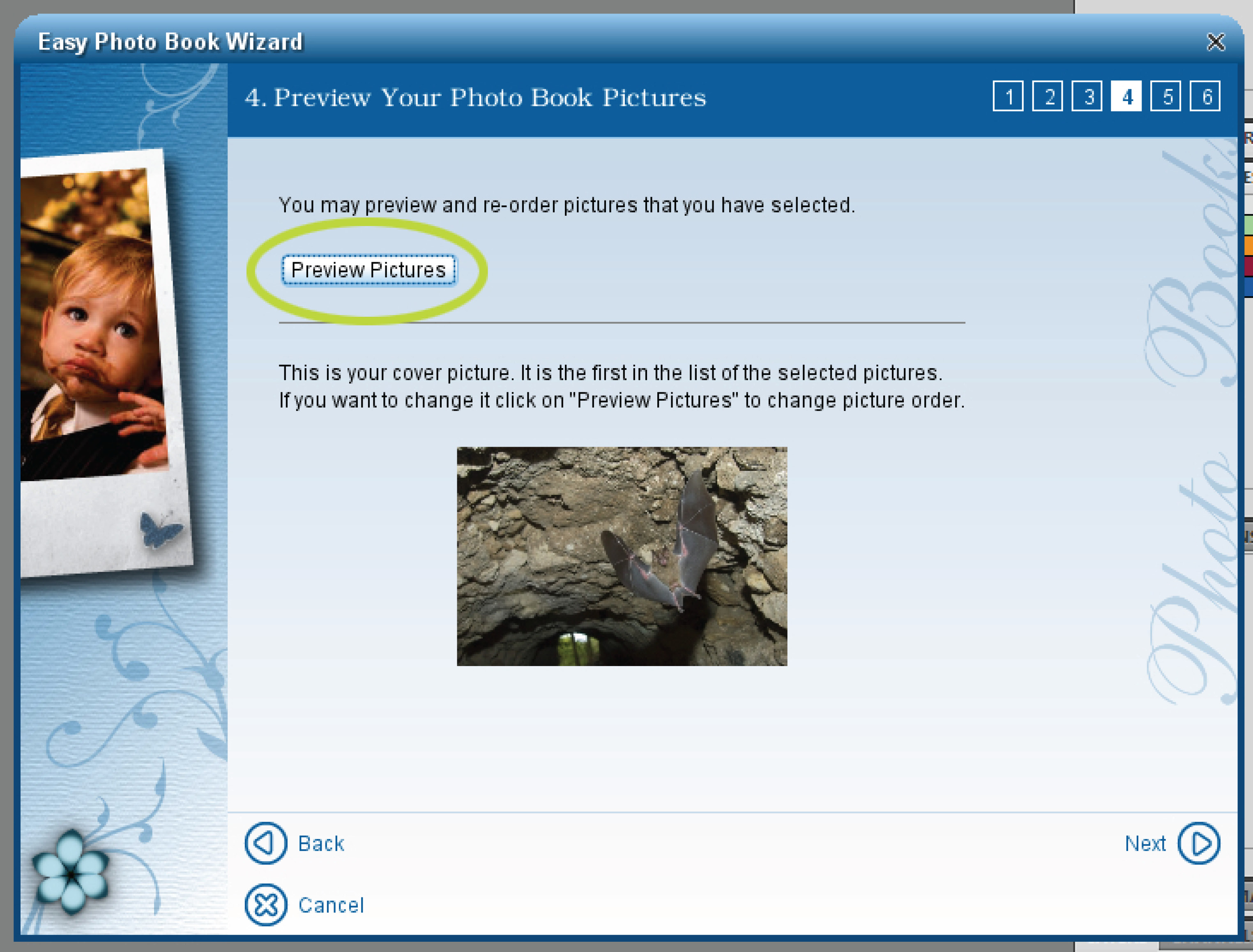
Task: Jump to wizard step 6
Action: (x=1205, y=96)
